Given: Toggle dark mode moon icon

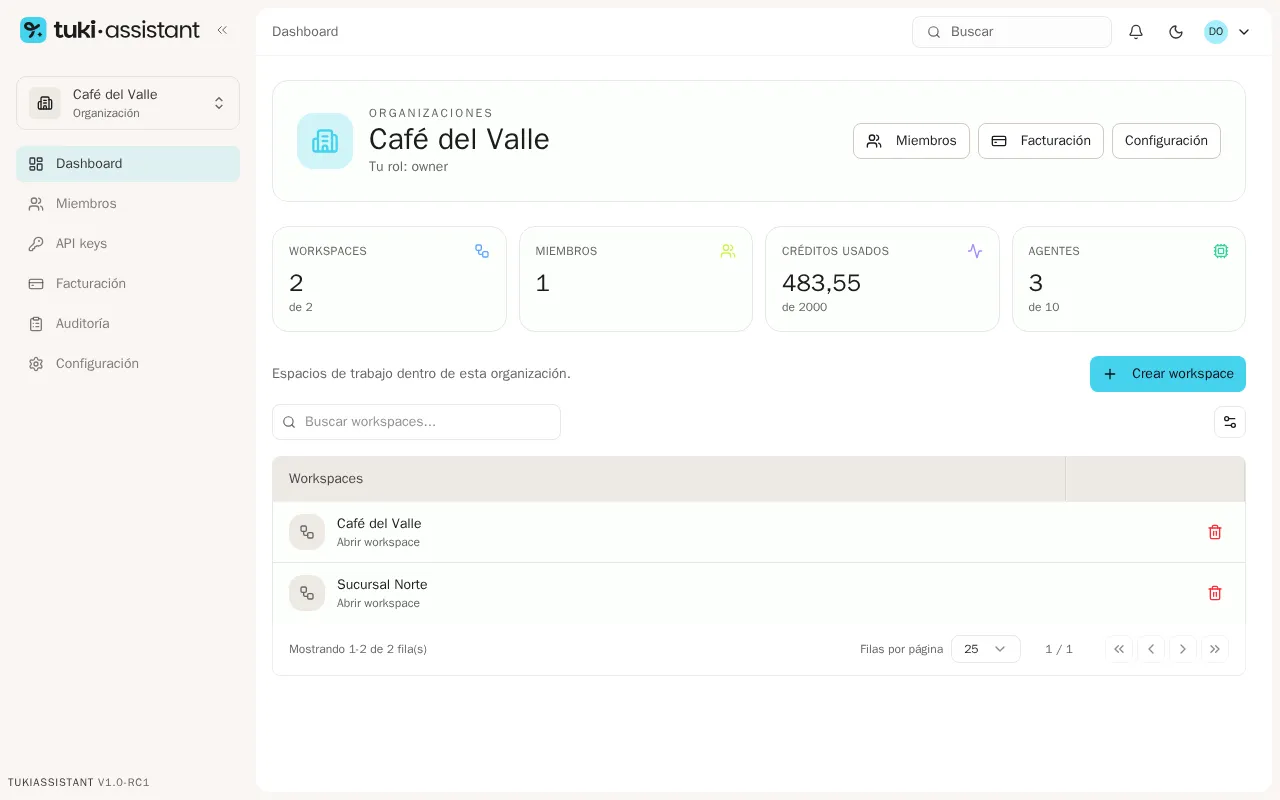Looking at the screenshot, I should click(x=1176, y=32).
